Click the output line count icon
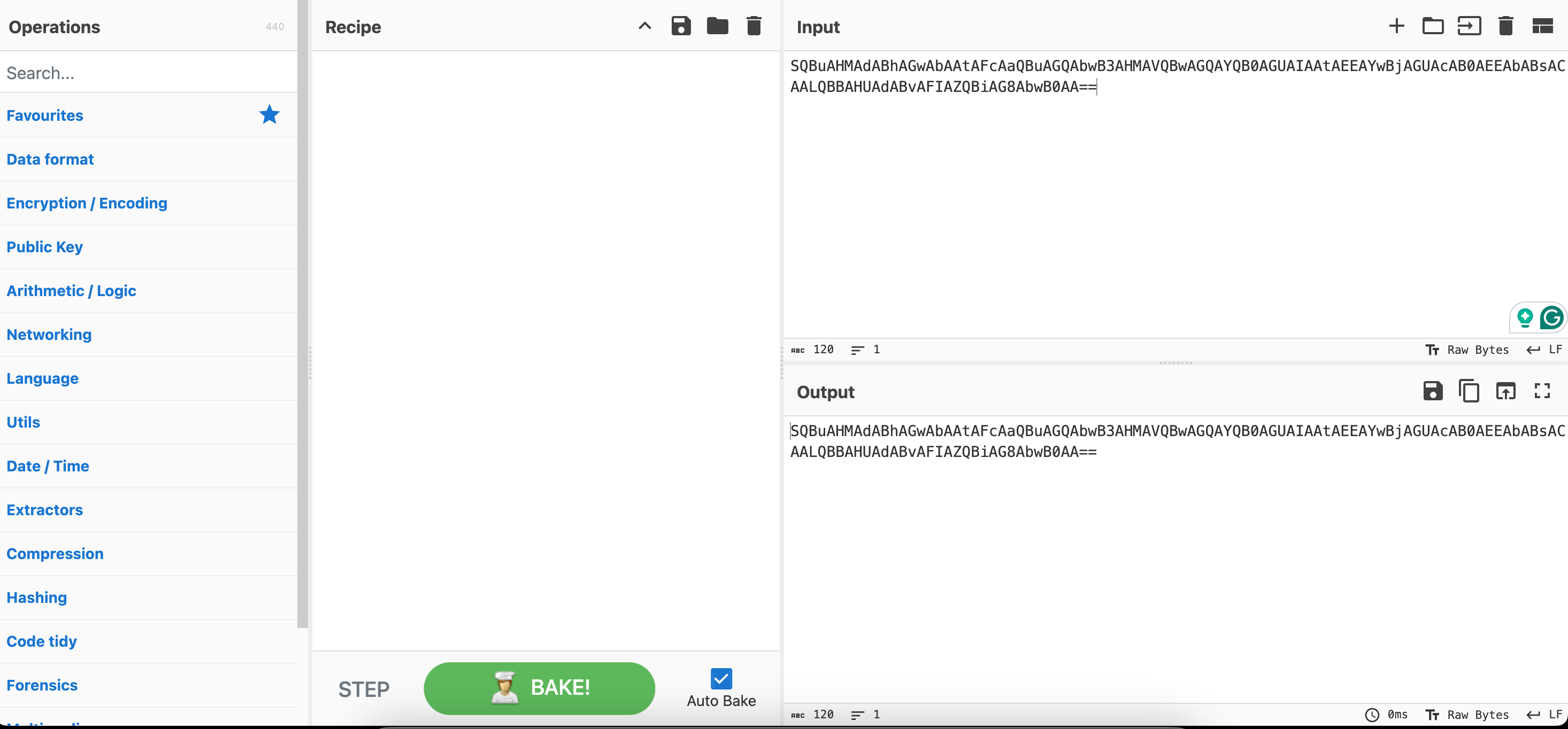1568x729 pixels. 857,715
